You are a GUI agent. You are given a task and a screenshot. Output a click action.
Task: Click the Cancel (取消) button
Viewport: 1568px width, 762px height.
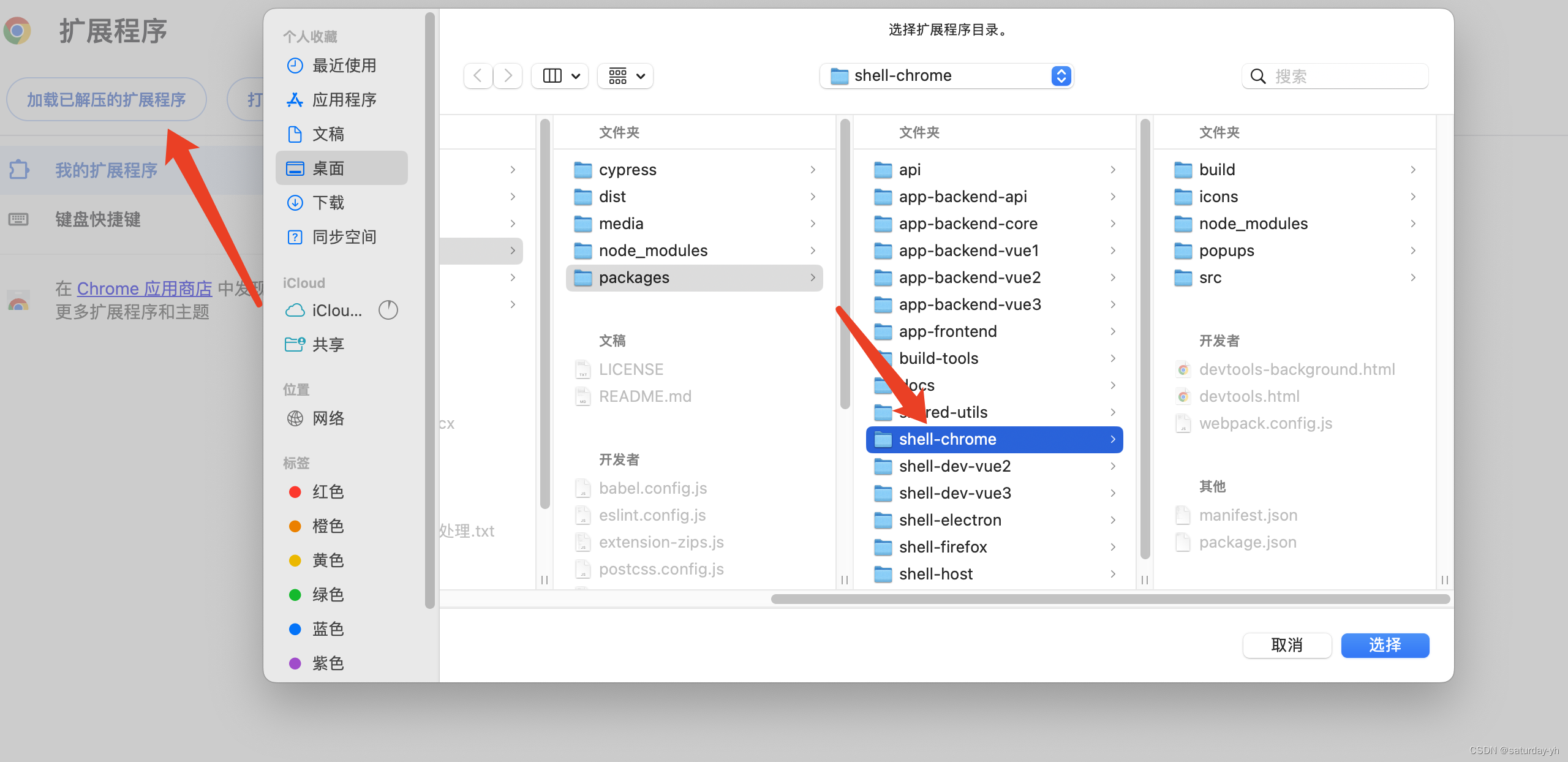tap(1287, 645)
